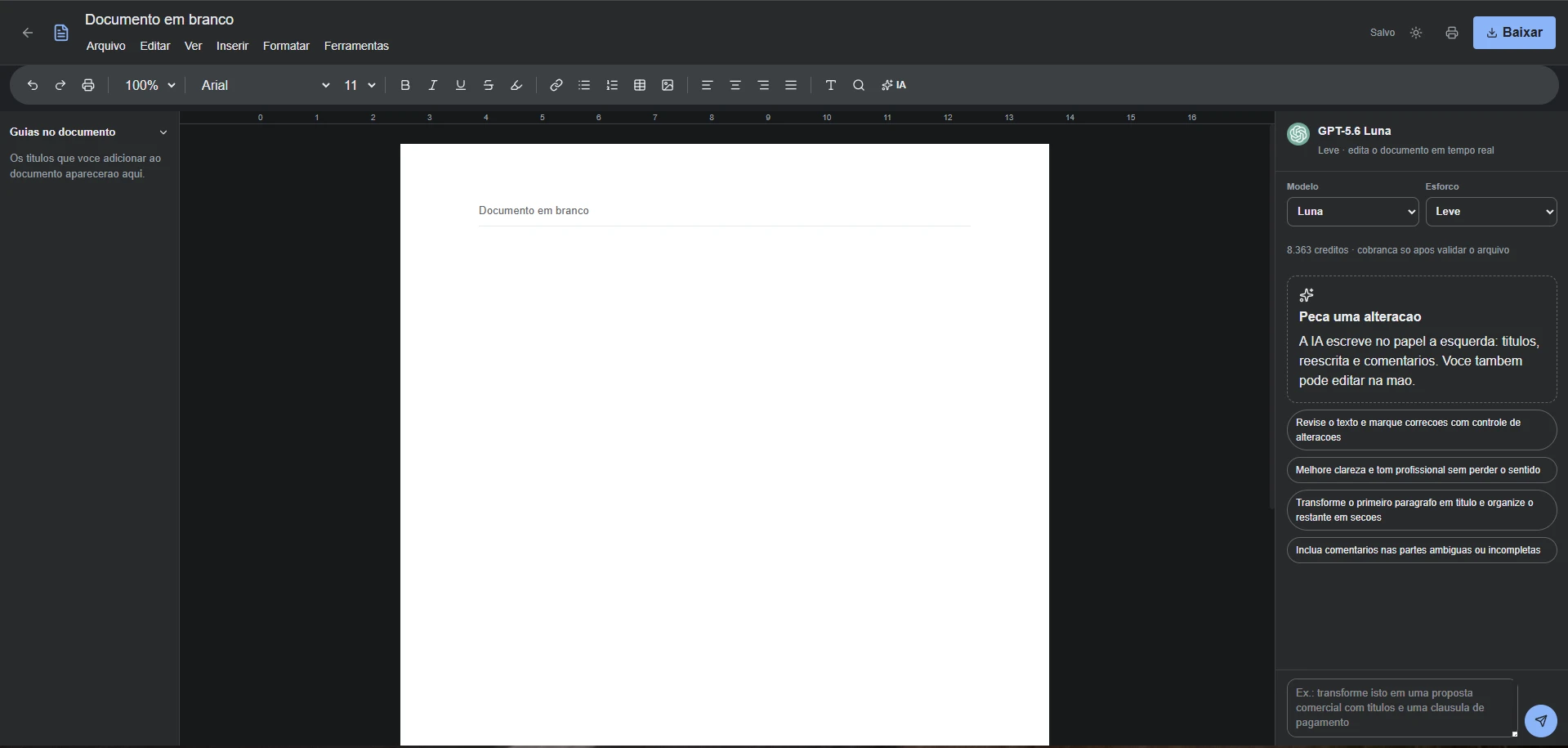Center align text
Screen dimensions: 1568x748
click(x=735, y=85)
